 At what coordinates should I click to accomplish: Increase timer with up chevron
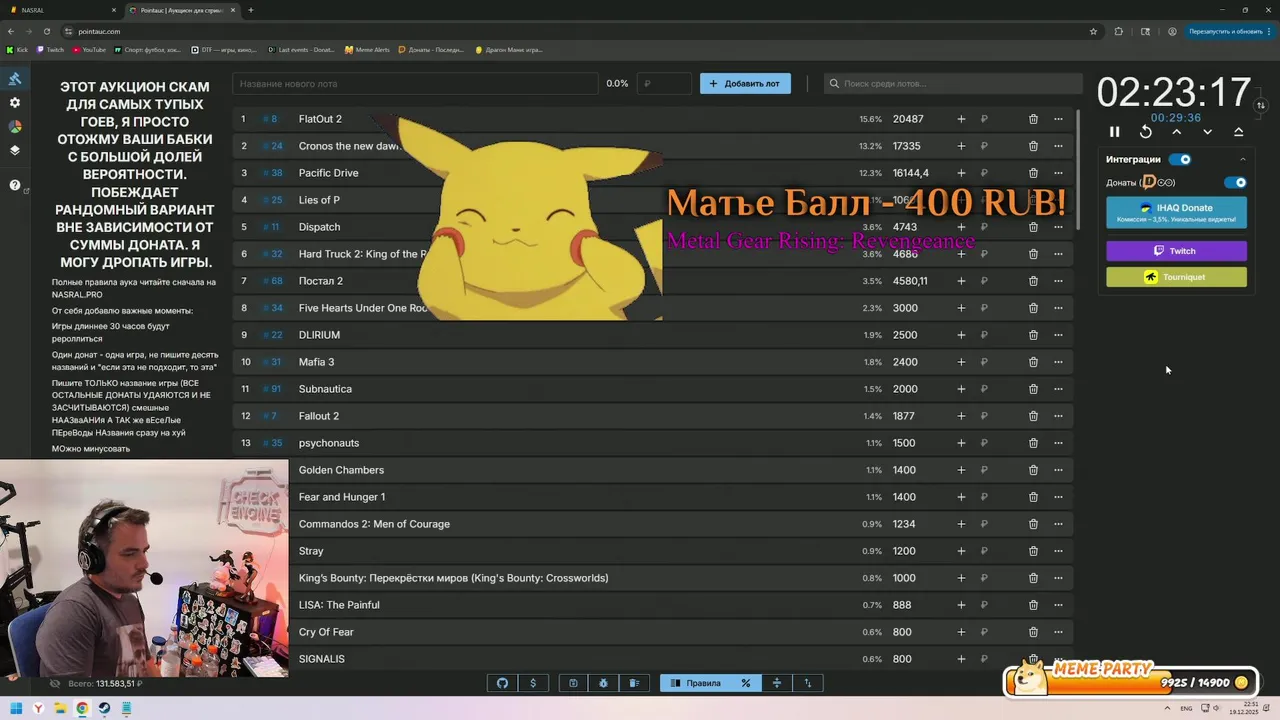point(1177,132)
